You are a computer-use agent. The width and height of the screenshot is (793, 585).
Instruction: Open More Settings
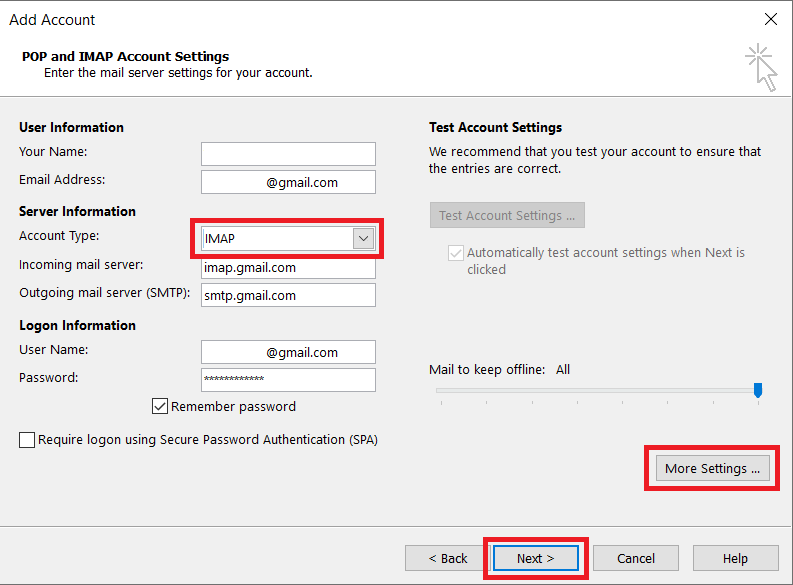[713, 468]
